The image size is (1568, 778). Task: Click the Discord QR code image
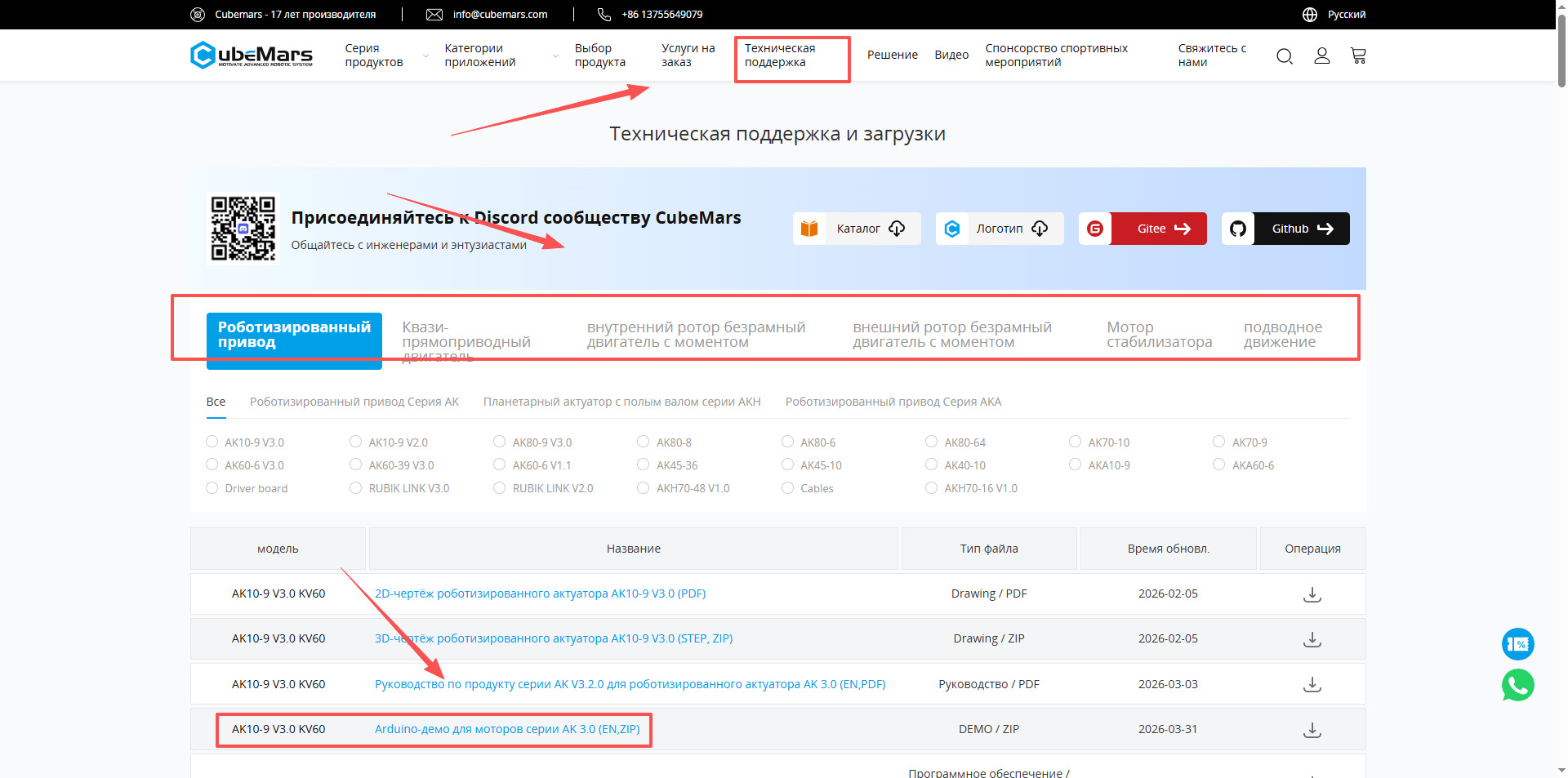click(x=243, y=229)
